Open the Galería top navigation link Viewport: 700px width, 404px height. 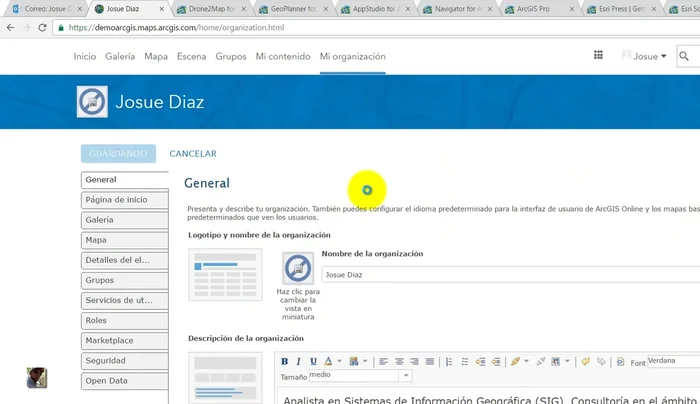point(120,56)
